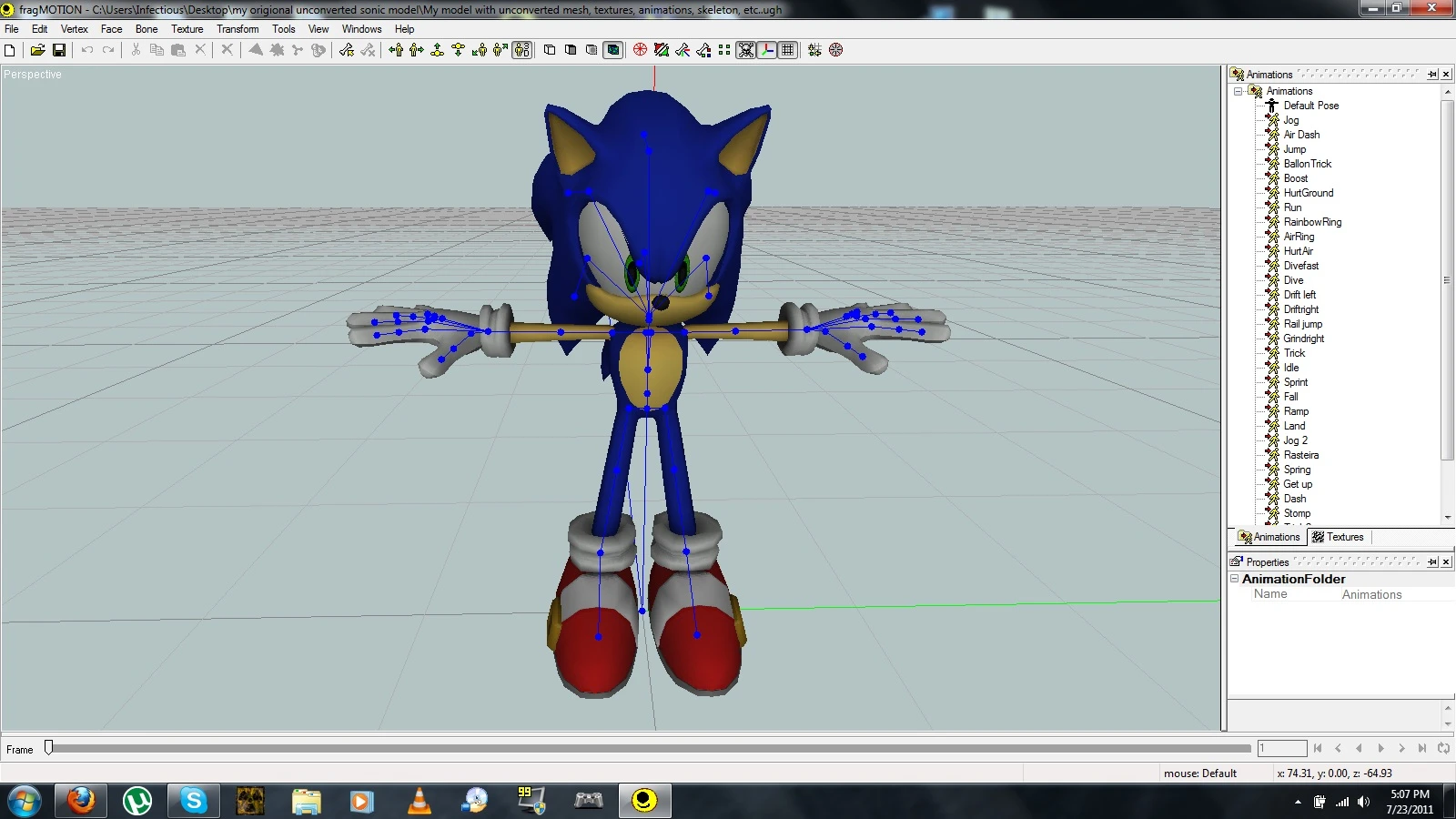Open the Vertex menu
This screenshot has width=1456, height=819.
(x=75, y=29)
